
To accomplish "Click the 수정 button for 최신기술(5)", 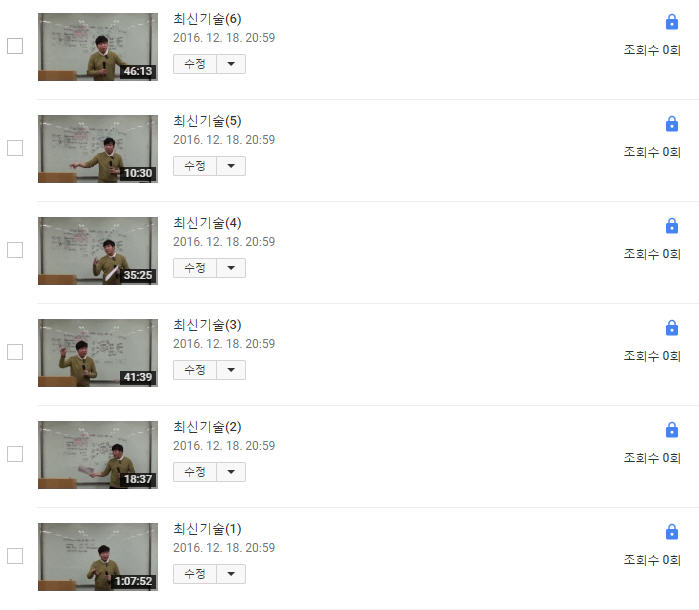I will 195,166.
